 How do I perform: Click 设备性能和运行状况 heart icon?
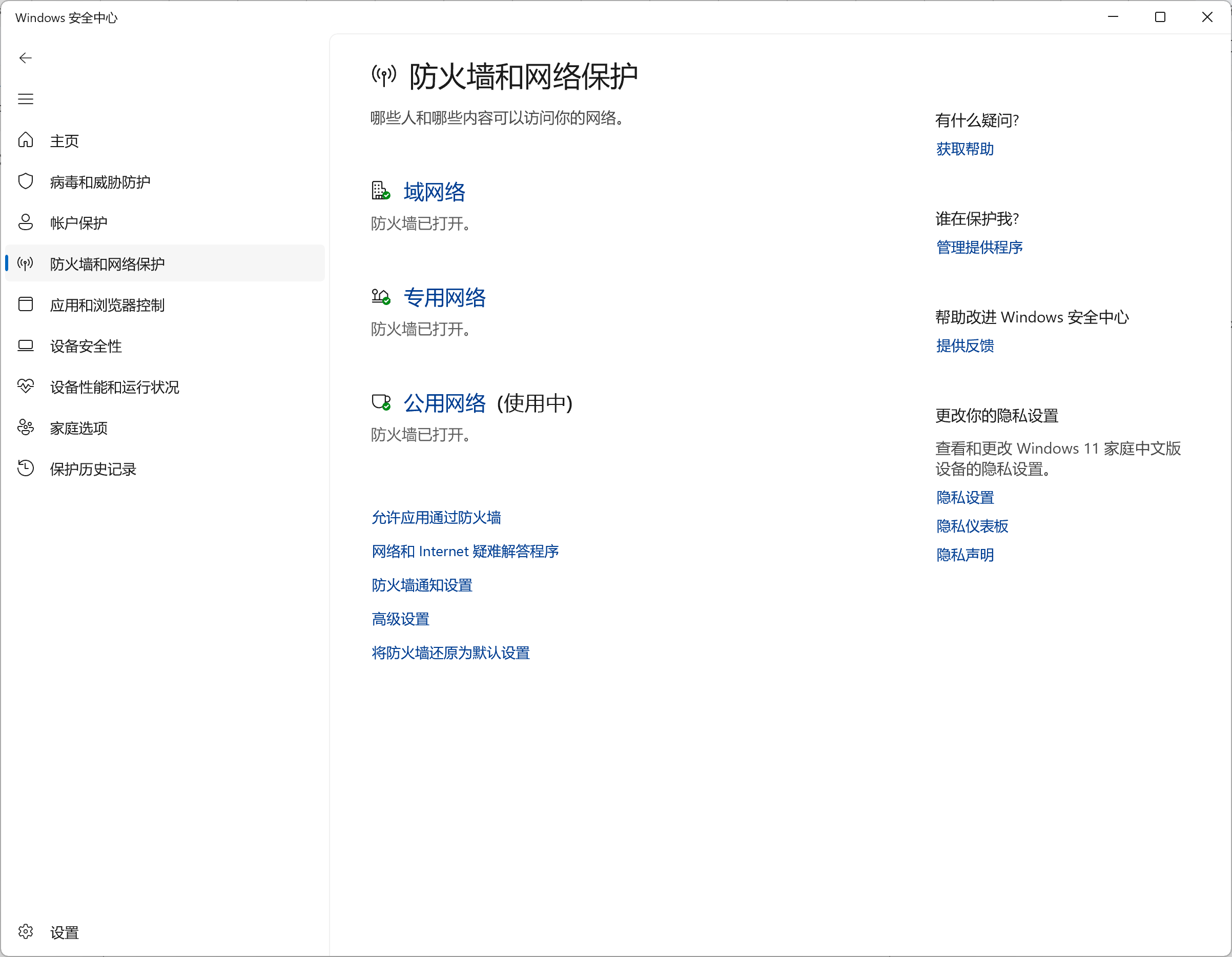(26, 387)
